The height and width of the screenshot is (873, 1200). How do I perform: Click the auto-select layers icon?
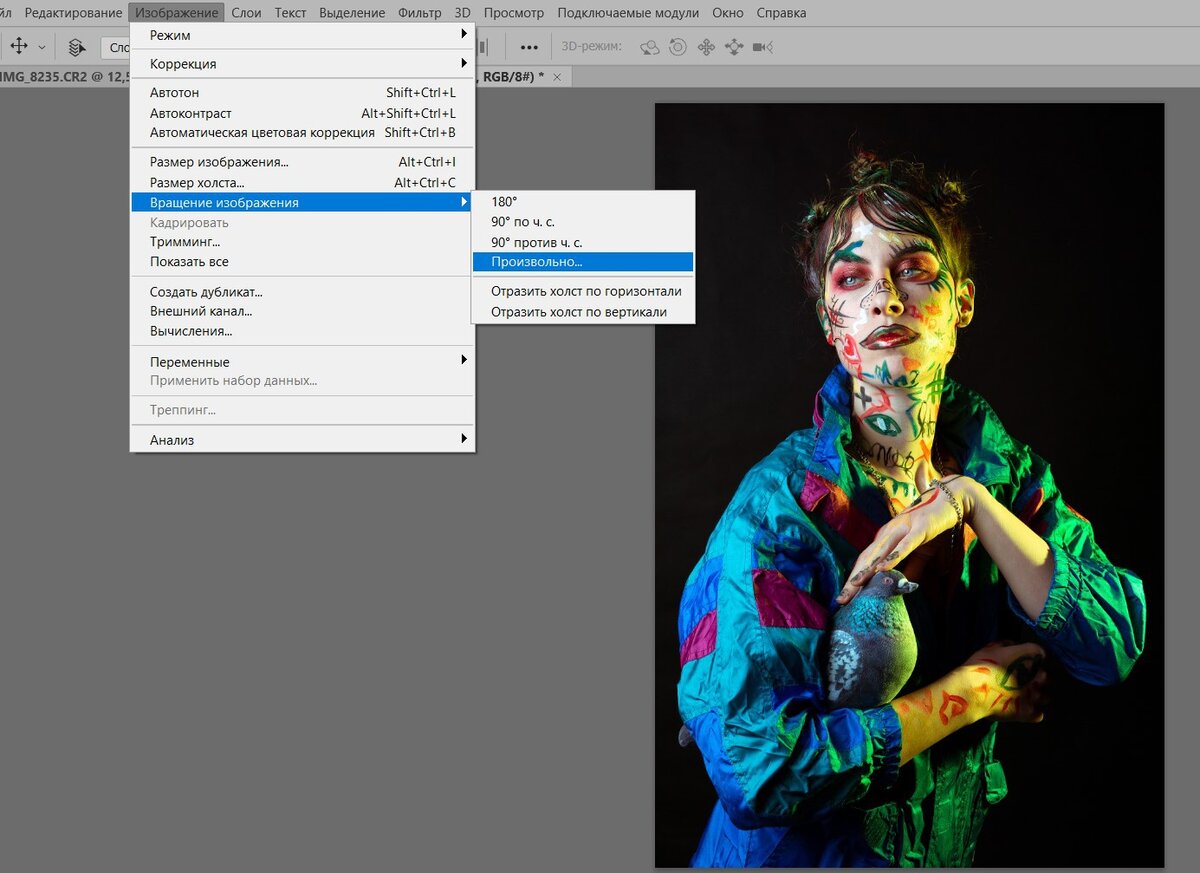point(76,47)
